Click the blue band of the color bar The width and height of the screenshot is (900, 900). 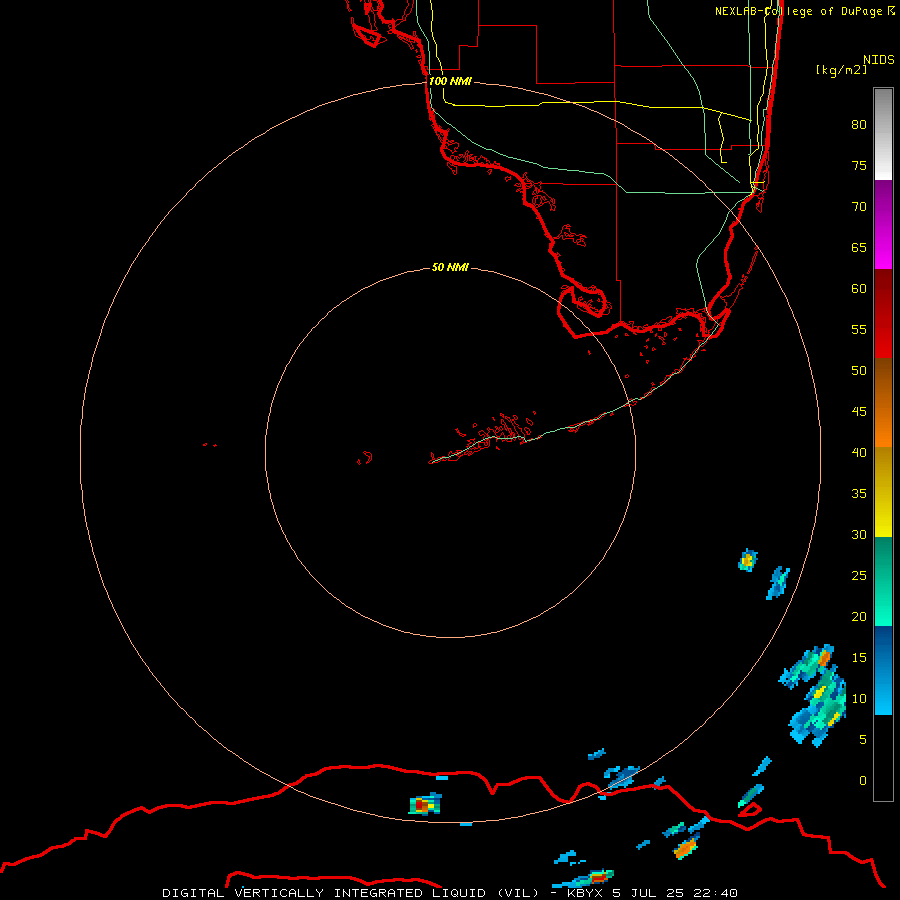coord(883,670)
